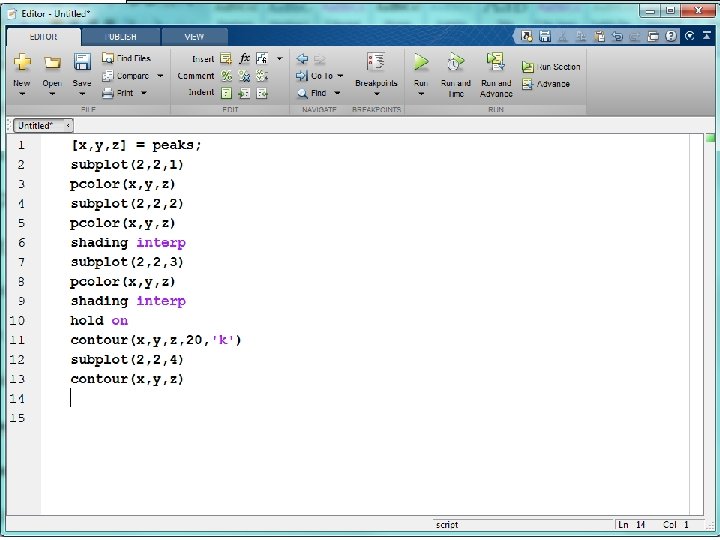Expand the Compare dropdown arrow

[160, 76]
